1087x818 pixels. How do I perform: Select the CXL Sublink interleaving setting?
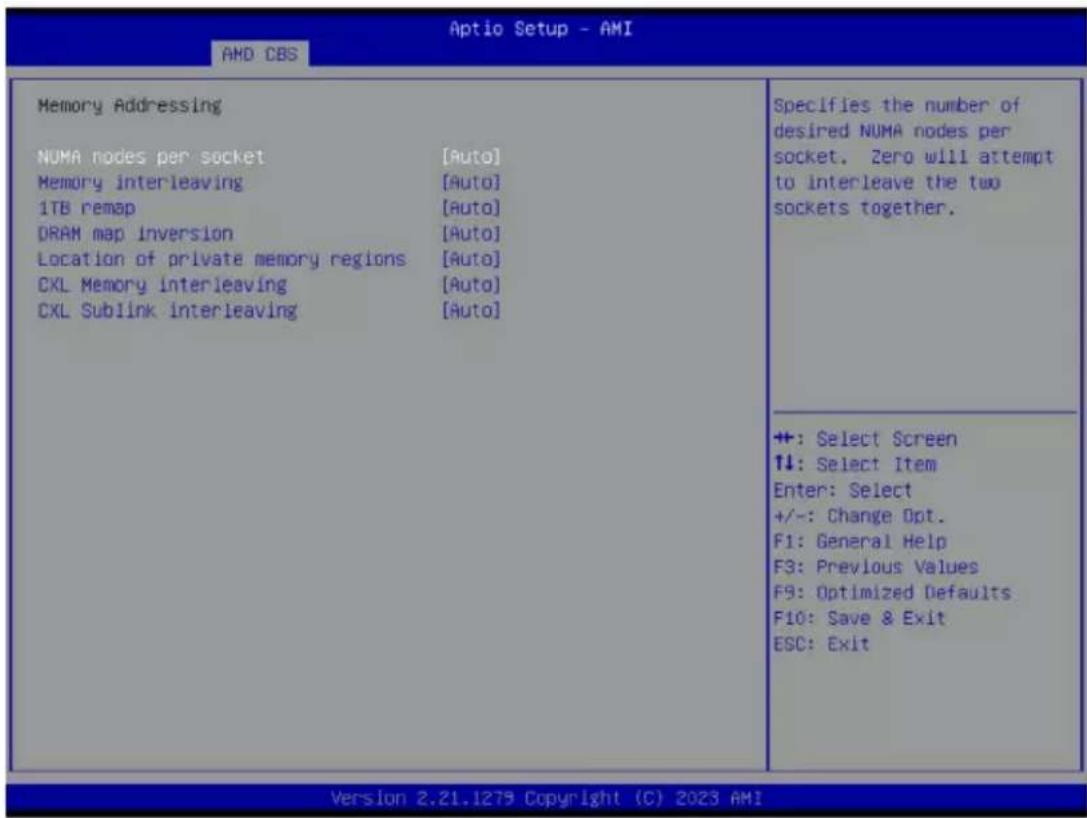tap(168, 311)
